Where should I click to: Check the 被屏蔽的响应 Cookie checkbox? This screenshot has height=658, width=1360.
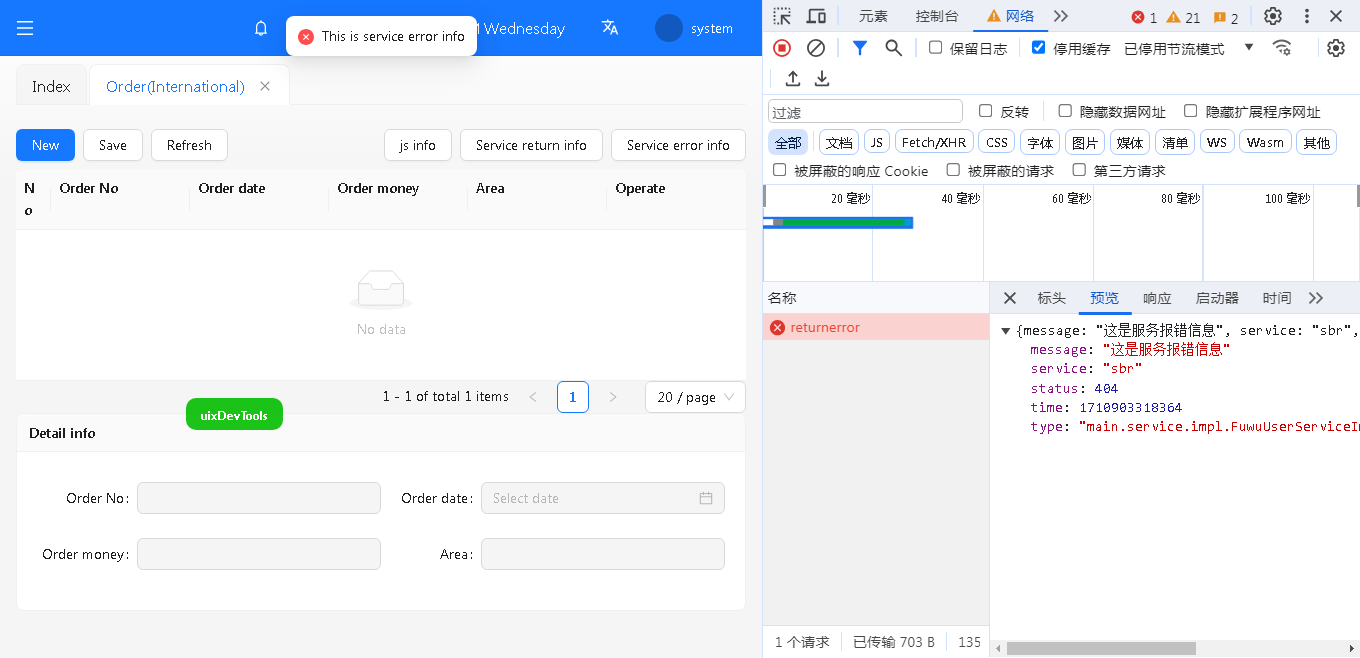pos(780,170)
